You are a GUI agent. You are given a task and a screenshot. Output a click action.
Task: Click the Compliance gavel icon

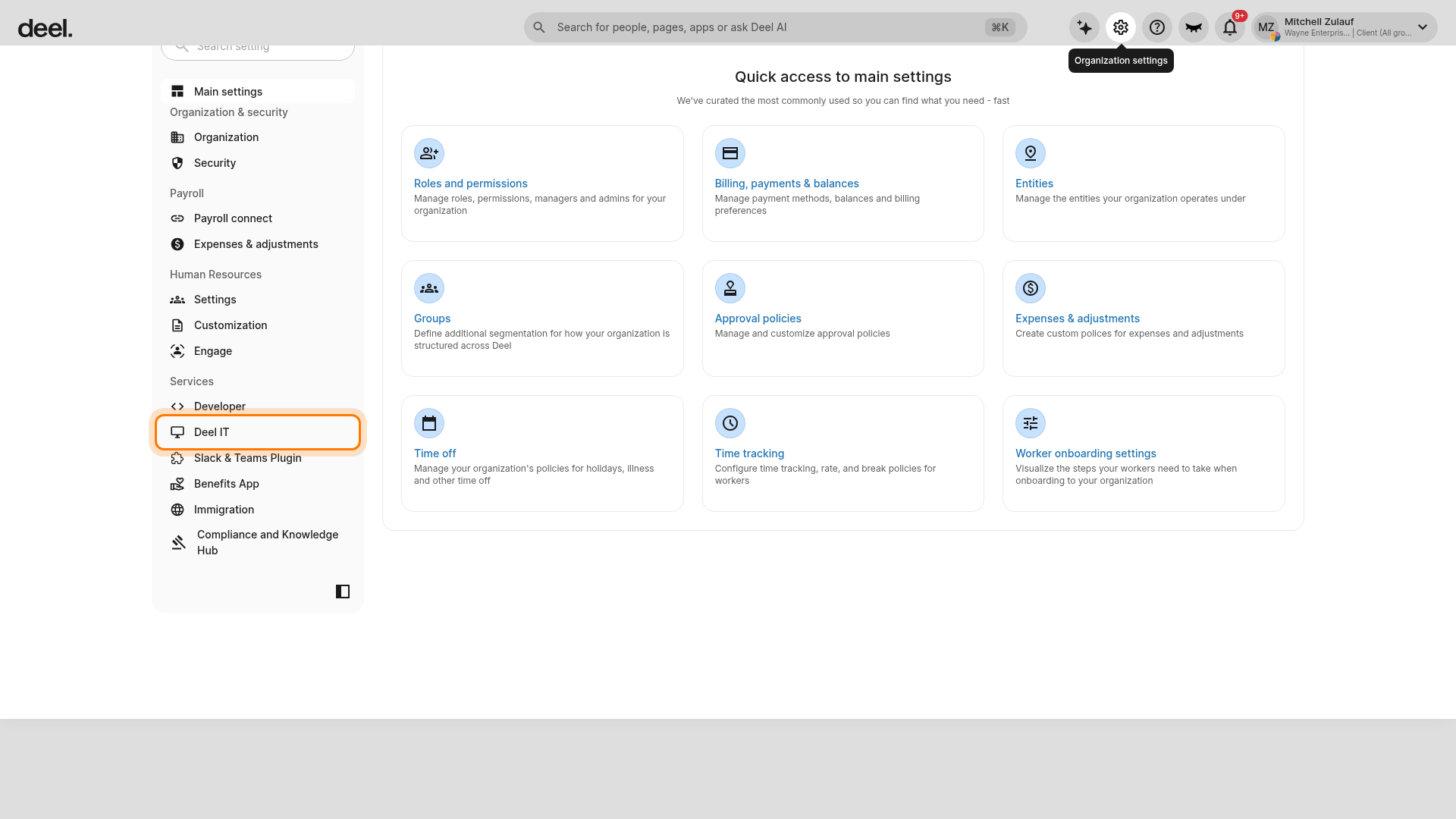(x=179, y=542)
